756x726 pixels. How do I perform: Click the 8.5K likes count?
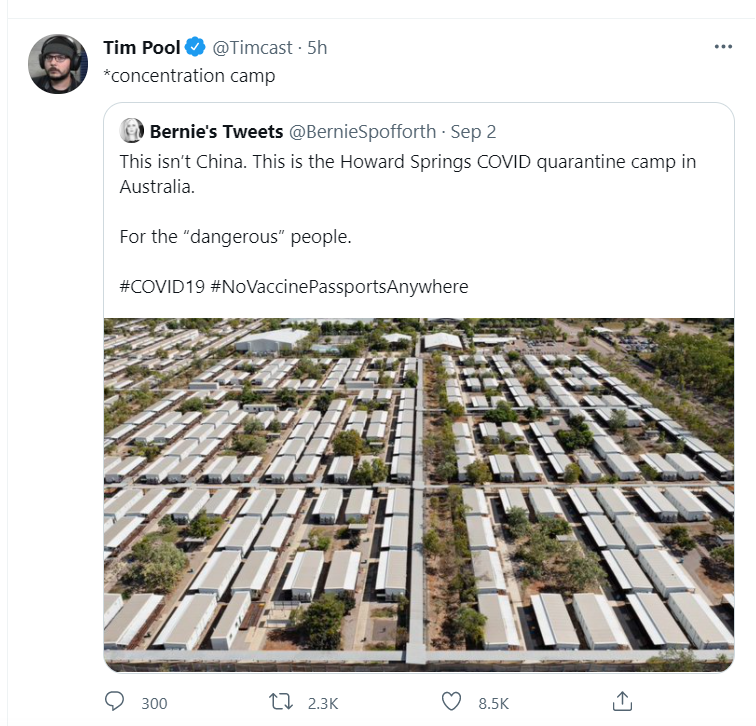click(x=493, y=703)
